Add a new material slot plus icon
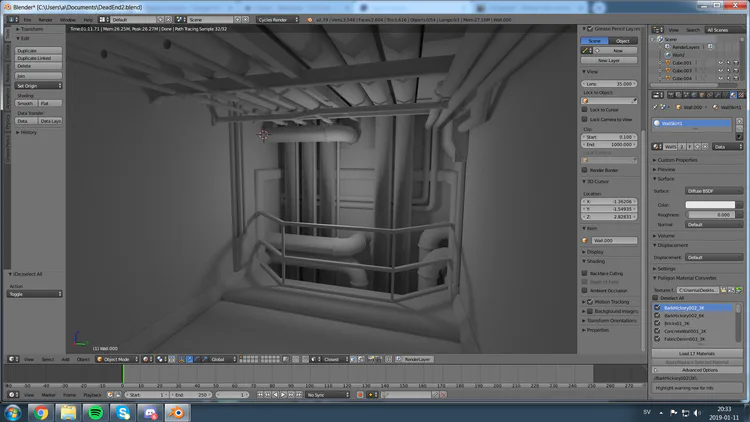This screenshot has height=422, width=750. 739,121
